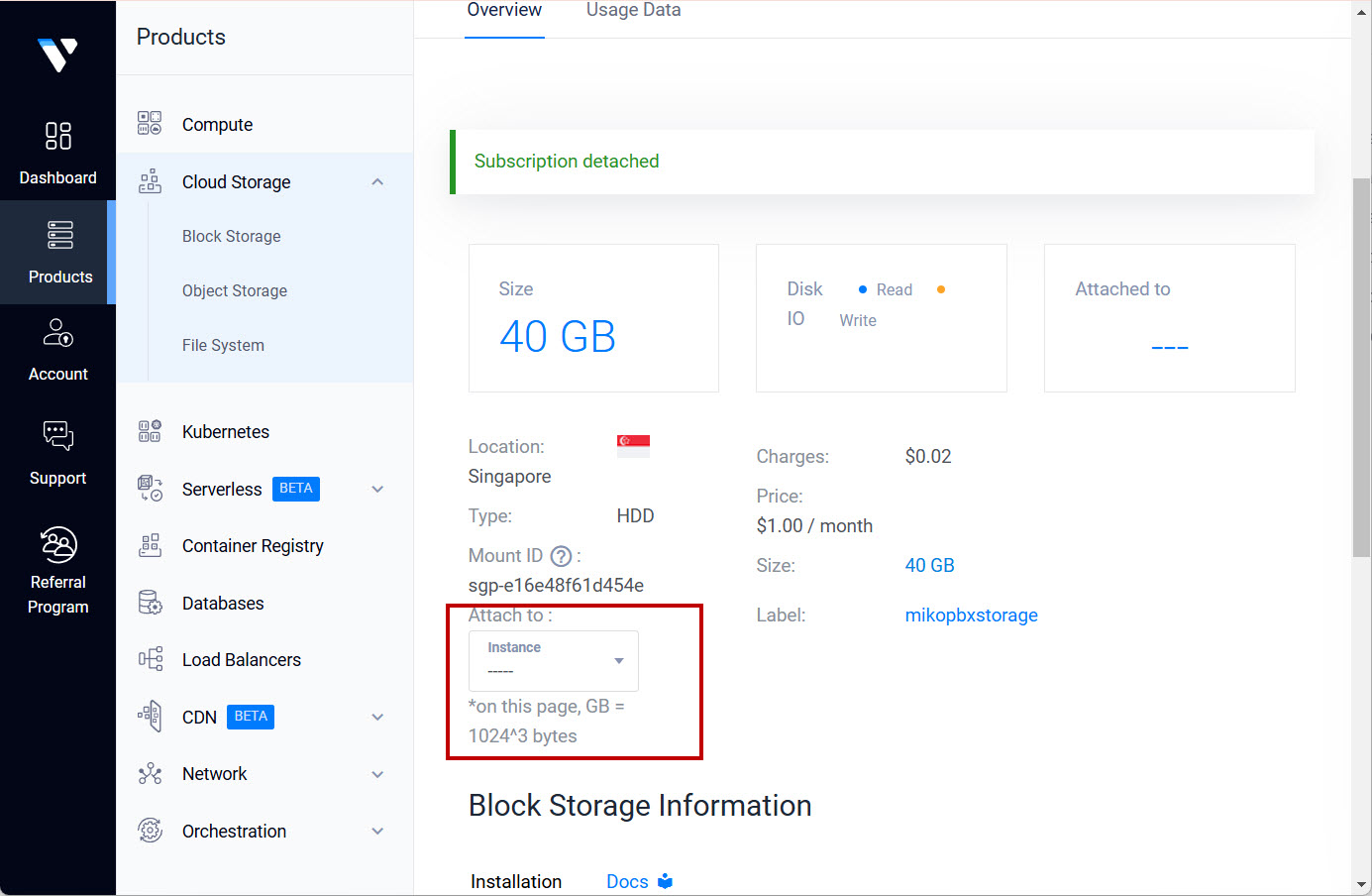Image resolution: width=1372 pixels, height=896 pixels.
Task: Collapse the Cloud Storage section chevron
Action: (377, 182)
